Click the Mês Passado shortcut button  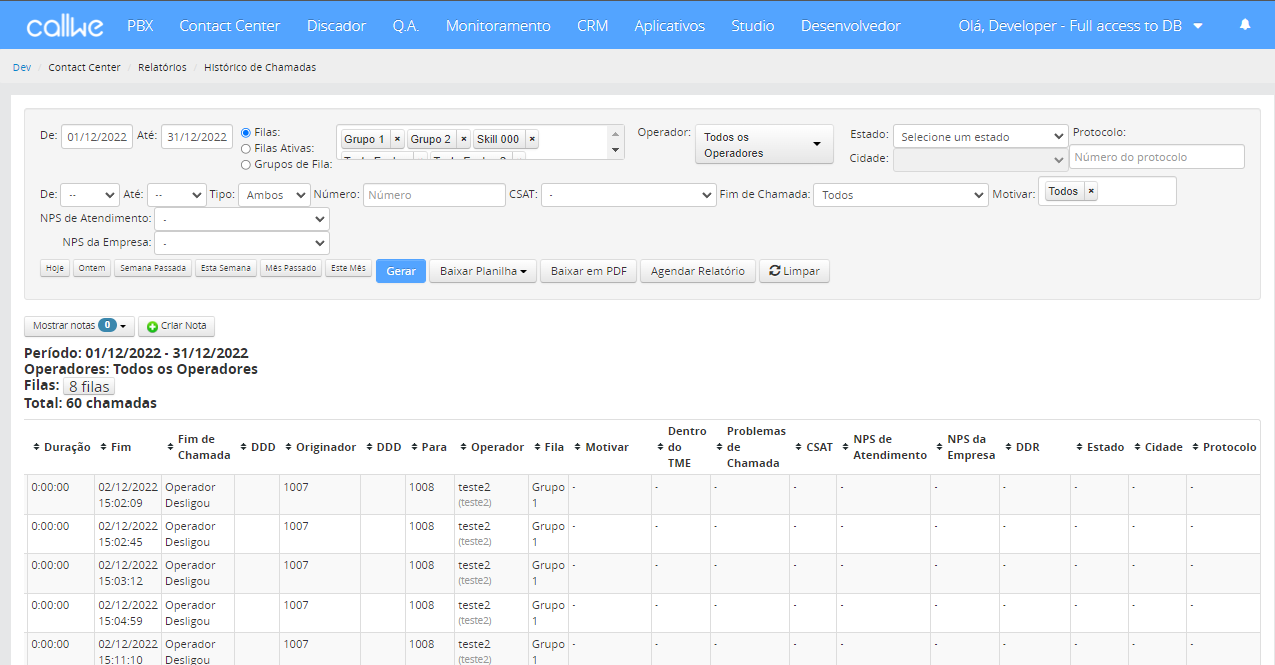[291, 268]
